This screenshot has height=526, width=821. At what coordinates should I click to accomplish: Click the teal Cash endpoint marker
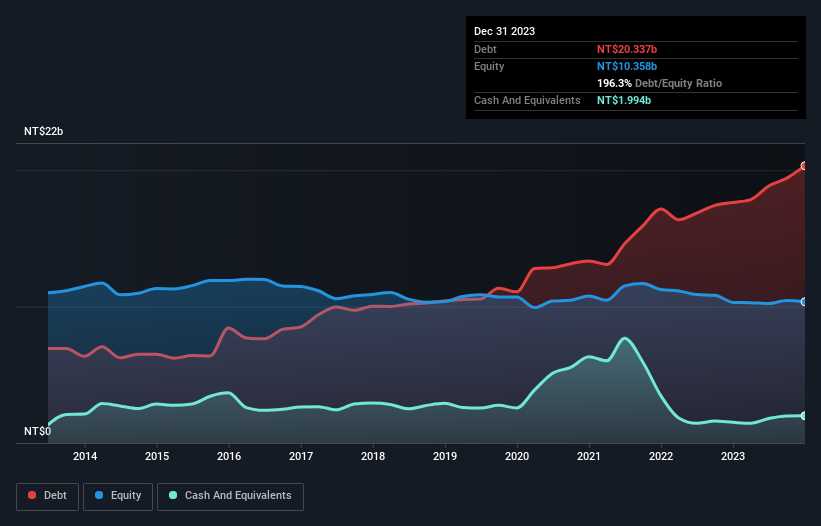pyautogui.click(x=804, y=416)
